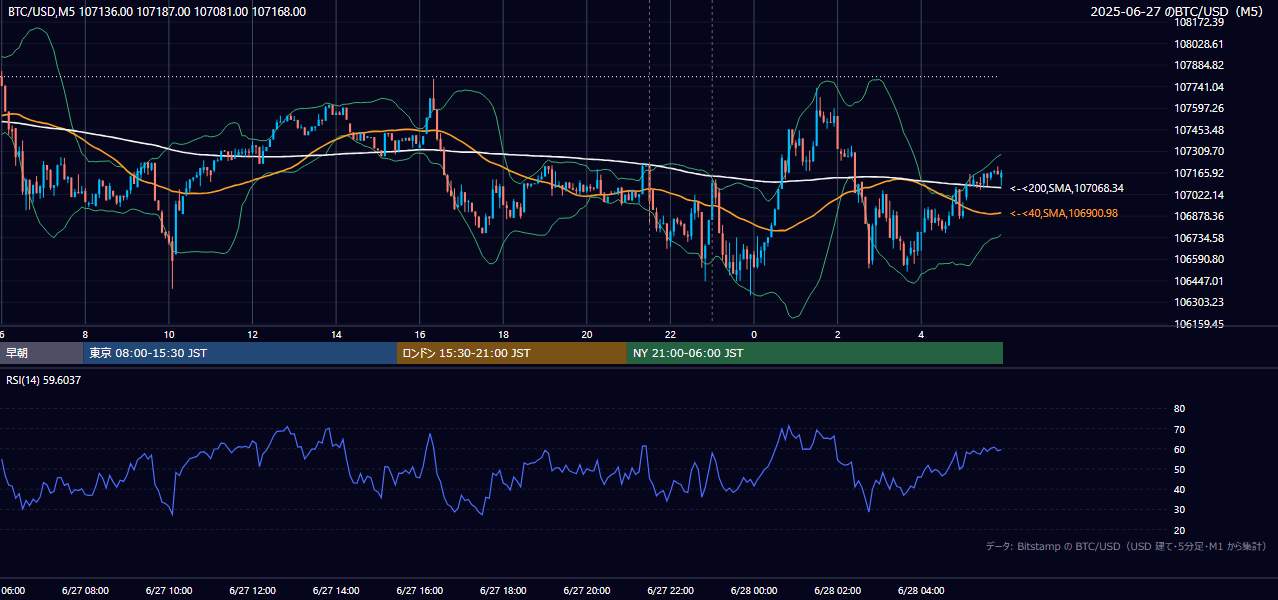Click price level 107309.70 on the axis
1278x600 pixels.
coord(1199,151)
